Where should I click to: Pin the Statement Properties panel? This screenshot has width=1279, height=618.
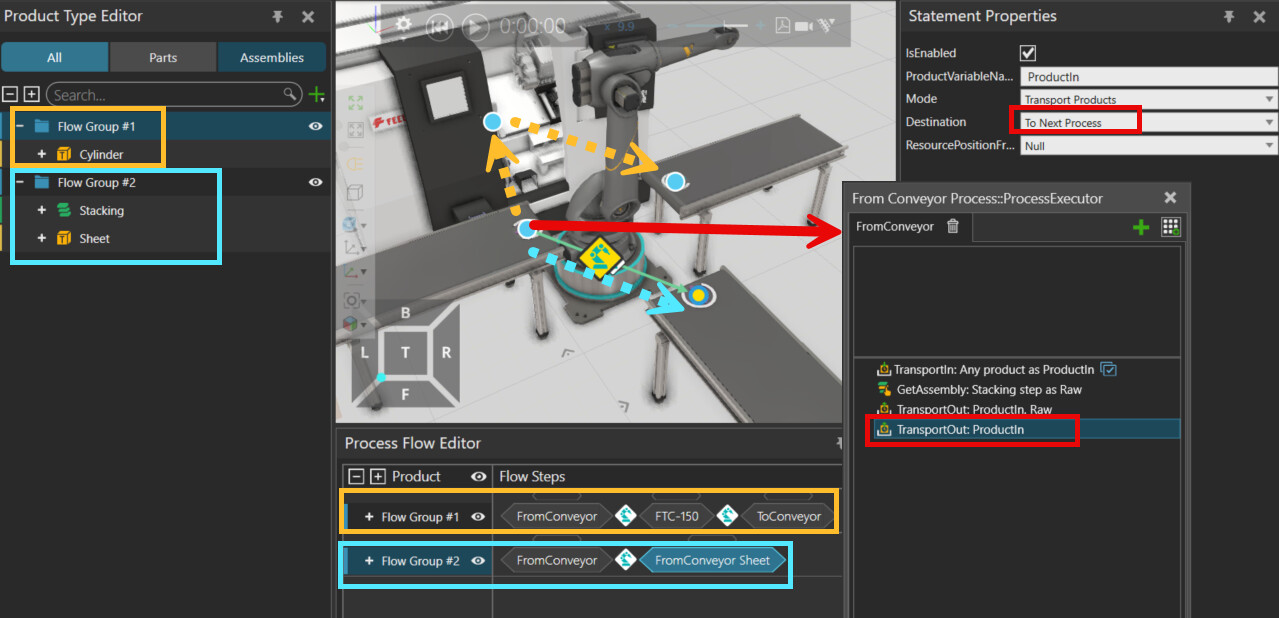(1230, 17)
